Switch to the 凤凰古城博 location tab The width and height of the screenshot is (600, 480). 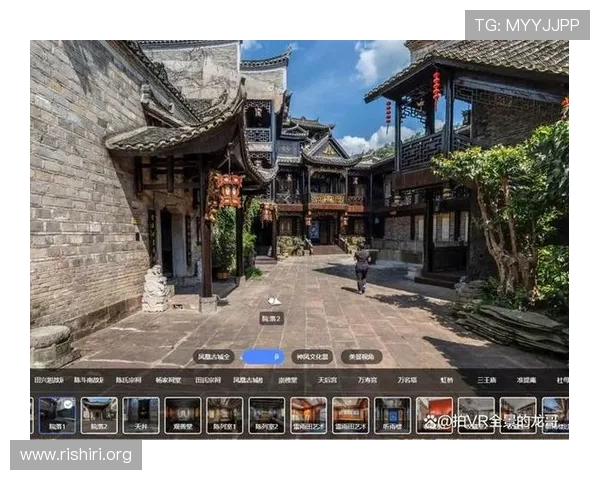[x=248, y=380]
